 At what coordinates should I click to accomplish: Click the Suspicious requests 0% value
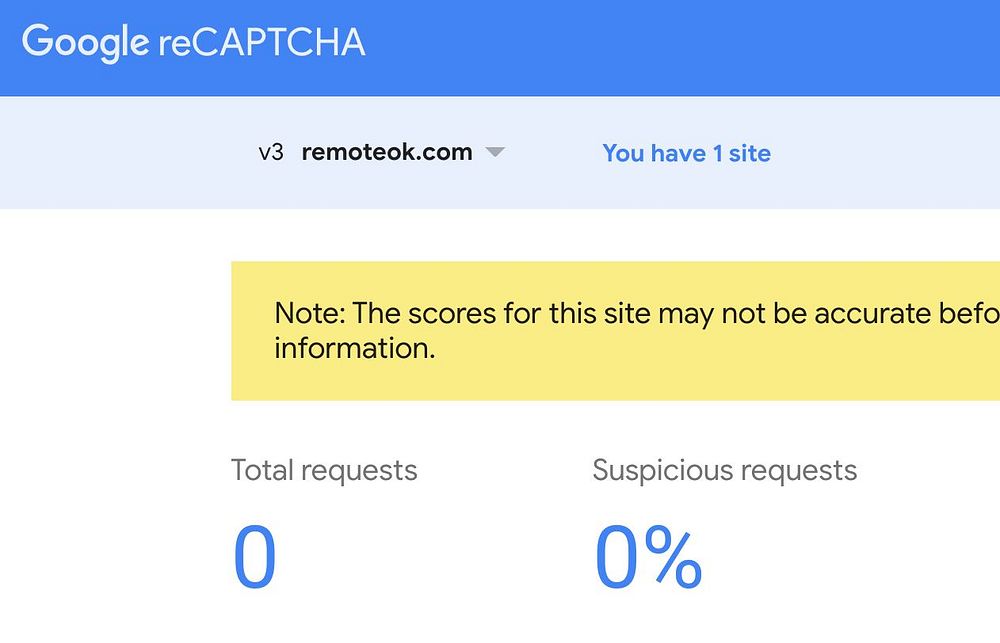(x=648, y=557)
